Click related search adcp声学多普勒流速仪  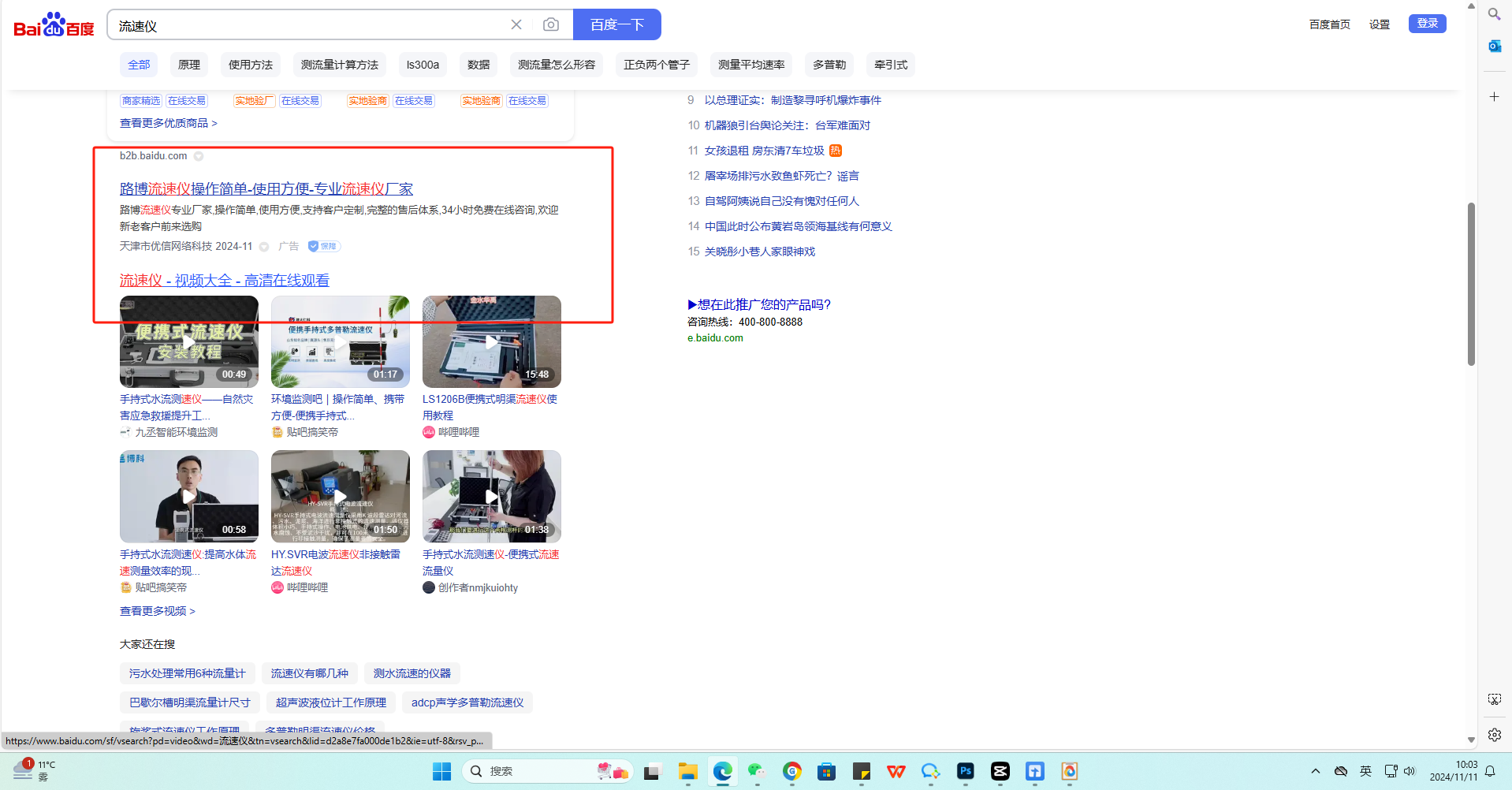[467, 702]
